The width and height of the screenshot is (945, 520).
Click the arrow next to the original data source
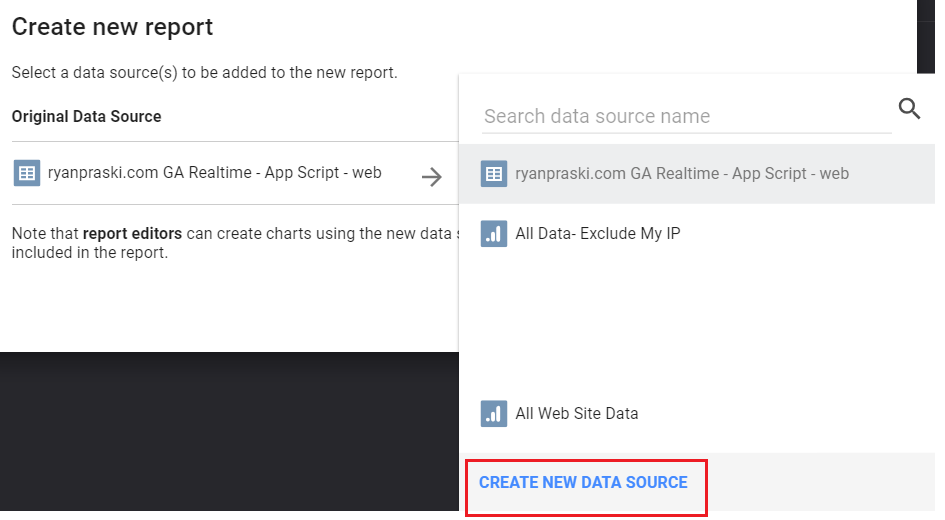point(432,177)
